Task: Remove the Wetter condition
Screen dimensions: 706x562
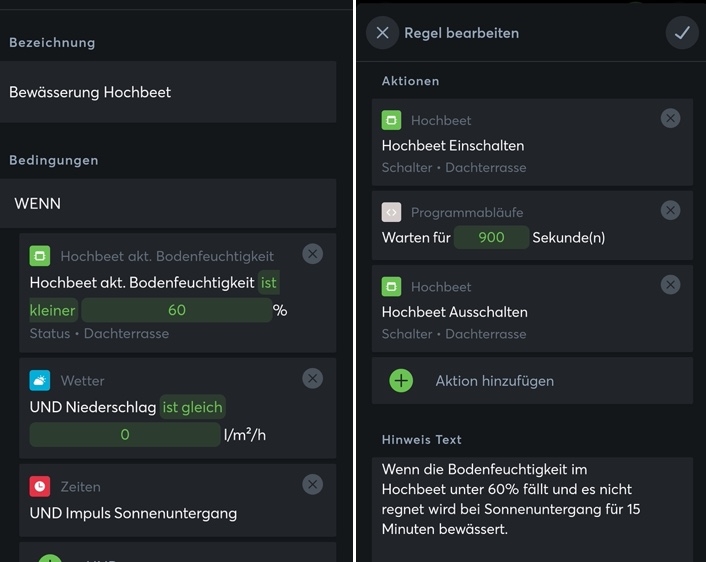Action: (x=313, y=378)
